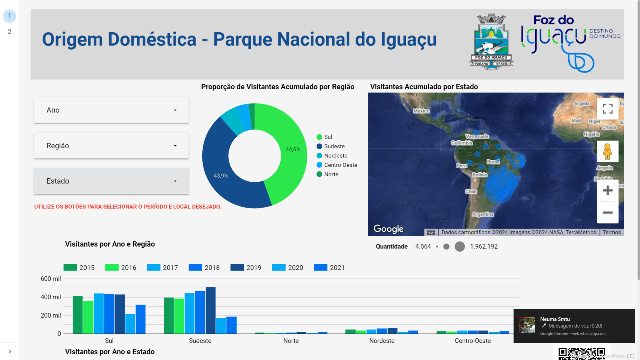Open the Termos link on map
This screenshot has height=360, width=640.
pos(611,232)
